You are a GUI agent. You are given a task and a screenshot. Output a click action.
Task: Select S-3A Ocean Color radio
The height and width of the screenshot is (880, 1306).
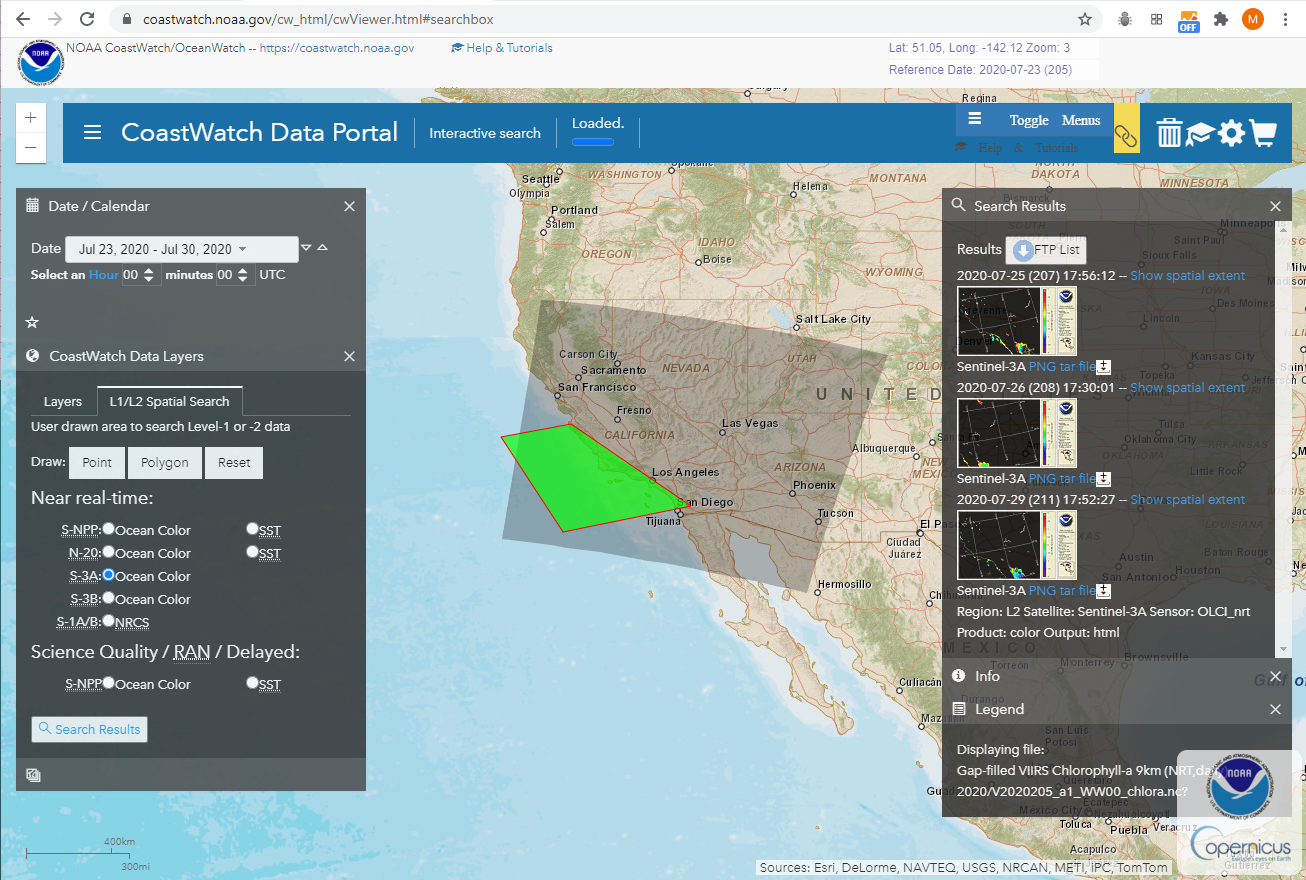[108, 575]
